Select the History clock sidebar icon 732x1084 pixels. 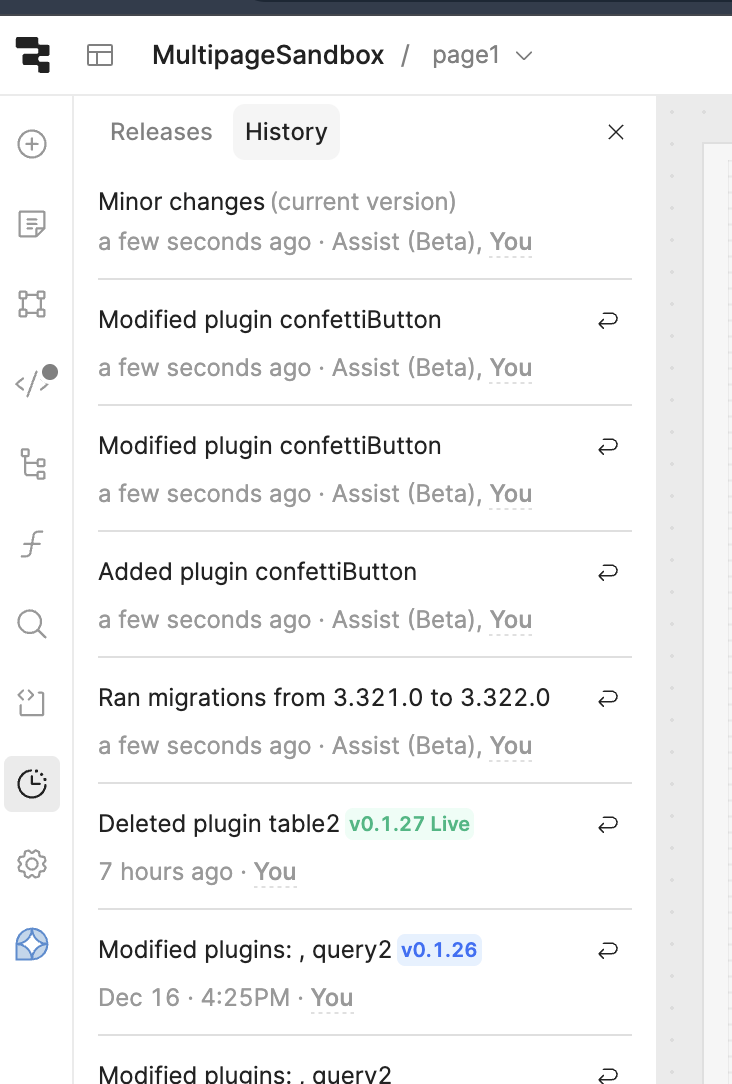pyautogui.click(x=32, y=784)
